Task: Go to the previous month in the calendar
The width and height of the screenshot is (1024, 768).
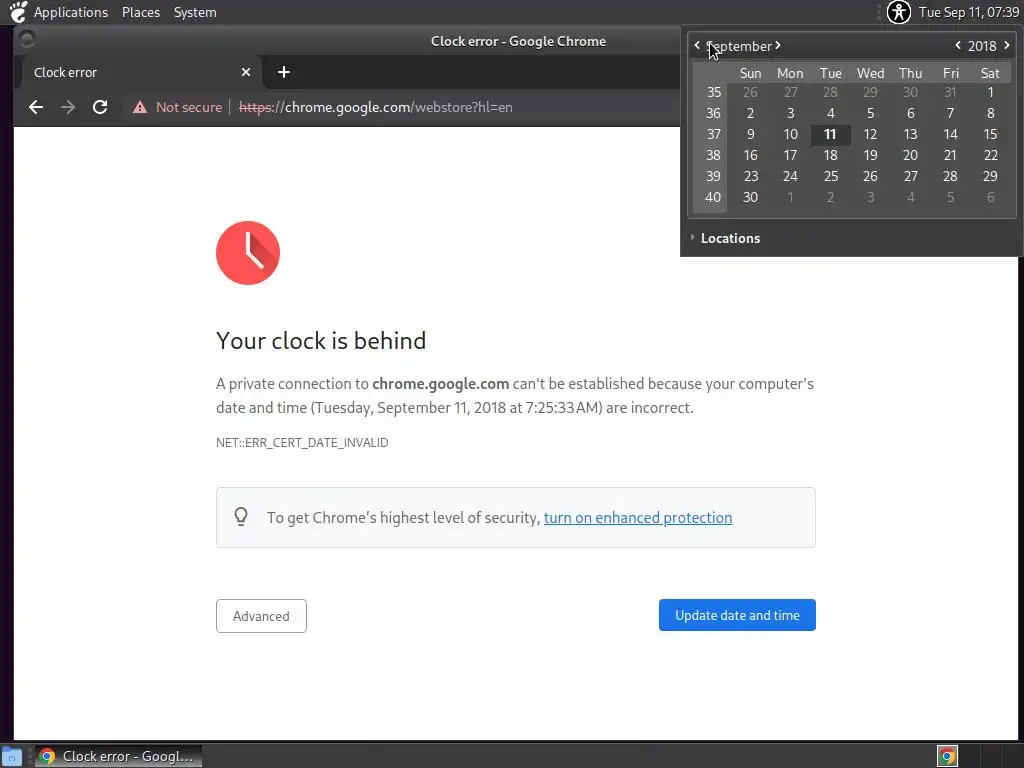Action: click(697, 46)
